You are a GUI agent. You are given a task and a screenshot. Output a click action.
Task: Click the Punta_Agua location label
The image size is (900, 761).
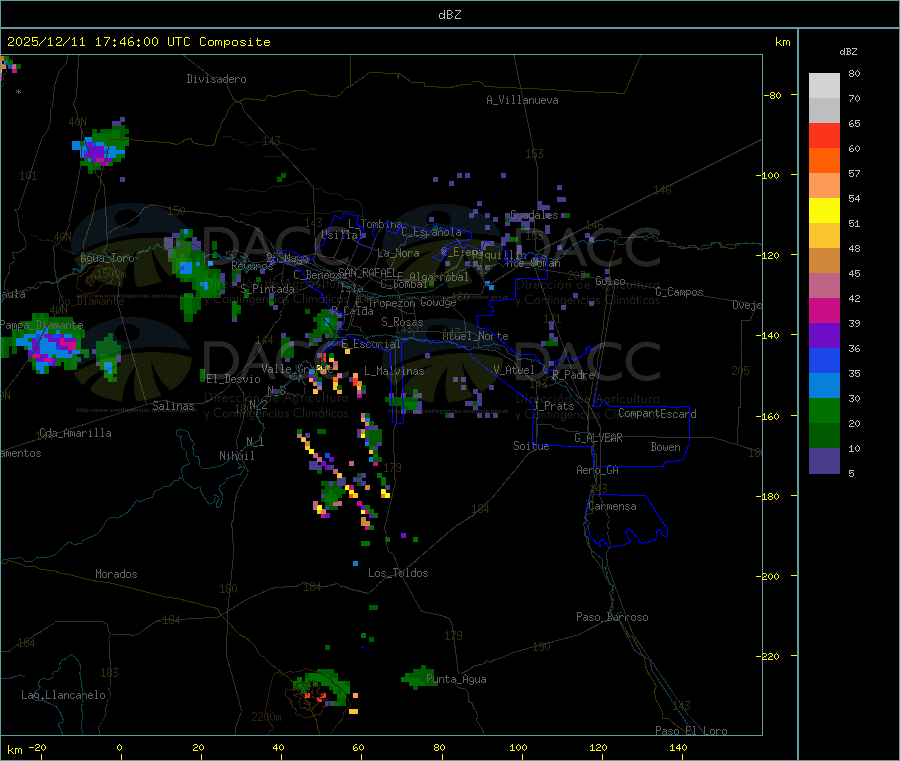[456, 679]
